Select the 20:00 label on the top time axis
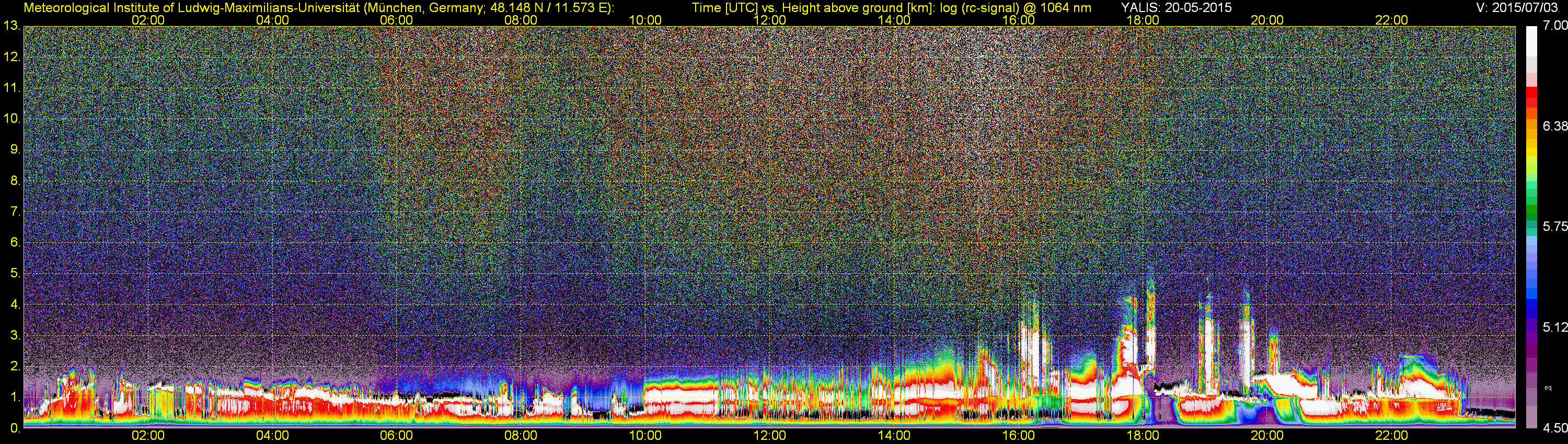The width and height of the screenshot is (1568, 444). point(1267,20)
